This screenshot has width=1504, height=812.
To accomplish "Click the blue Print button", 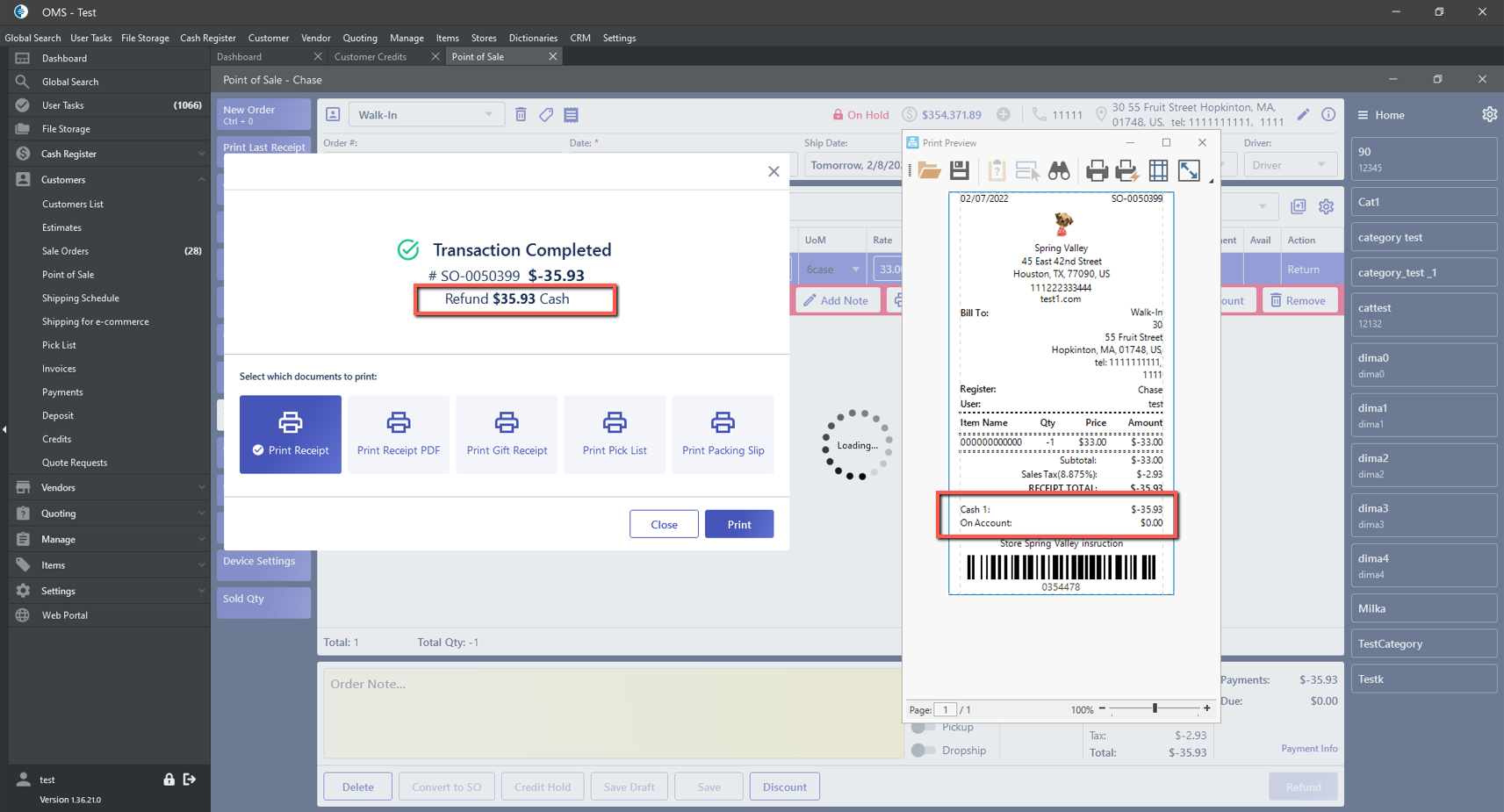I will coord(738,524).
